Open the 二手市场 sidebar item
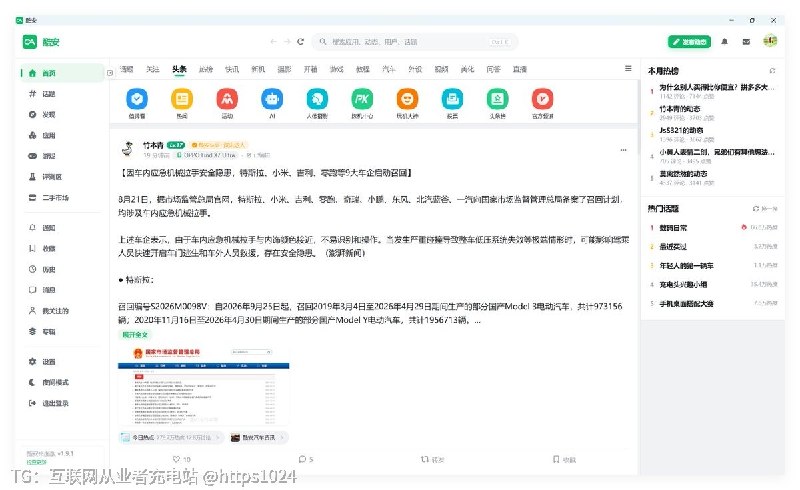 click(x=60, y=198)
